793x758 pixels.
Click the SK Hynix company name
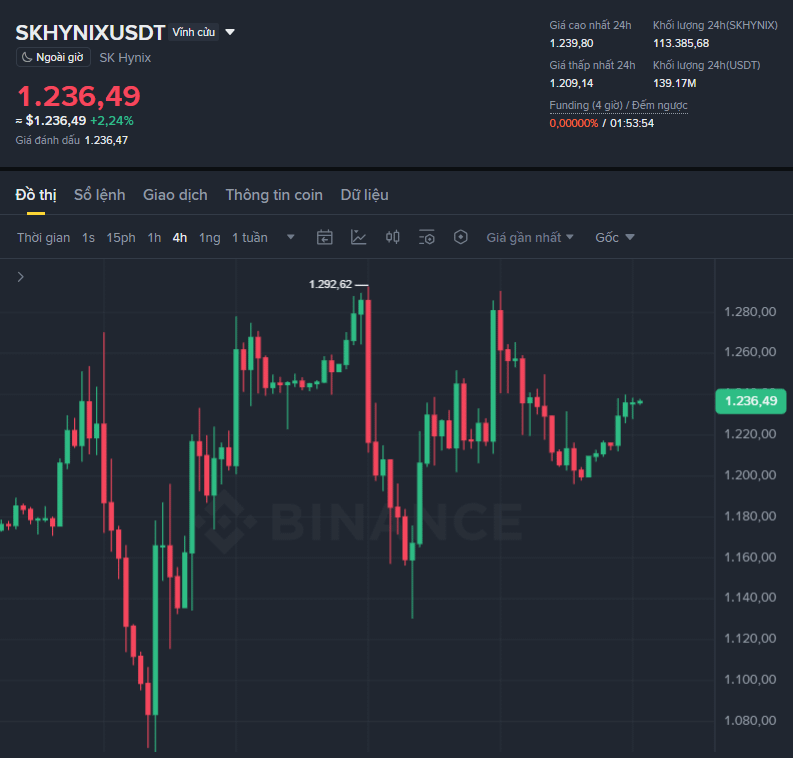pyautogui.click(x=125, y=58)
